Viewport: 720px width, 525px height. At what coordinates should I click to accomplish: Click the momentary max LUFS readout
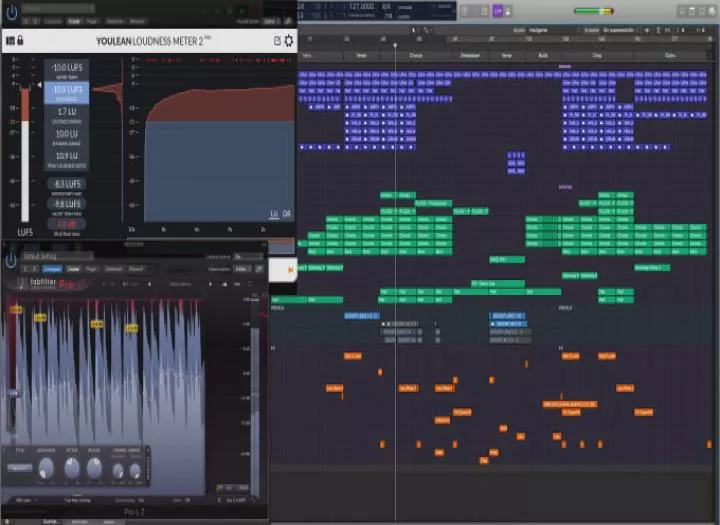pos(67,186)
